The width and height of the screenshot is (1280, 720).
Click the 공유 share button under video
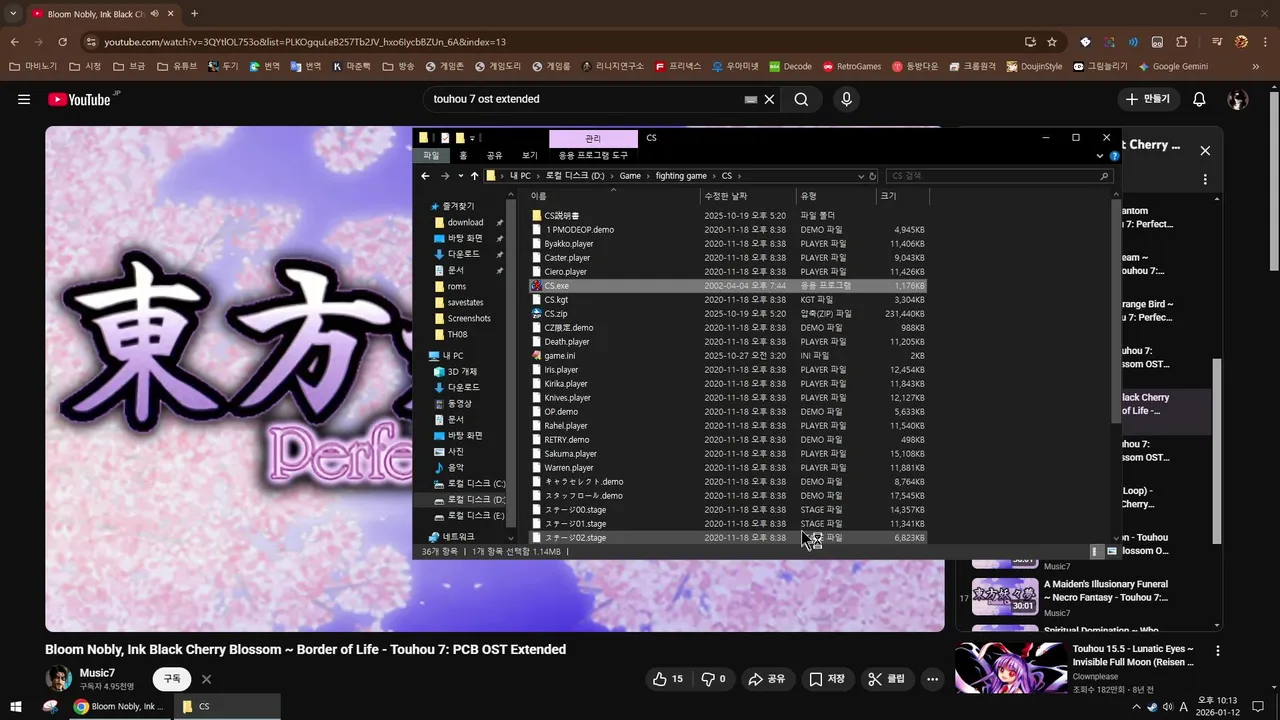[768, 679]
